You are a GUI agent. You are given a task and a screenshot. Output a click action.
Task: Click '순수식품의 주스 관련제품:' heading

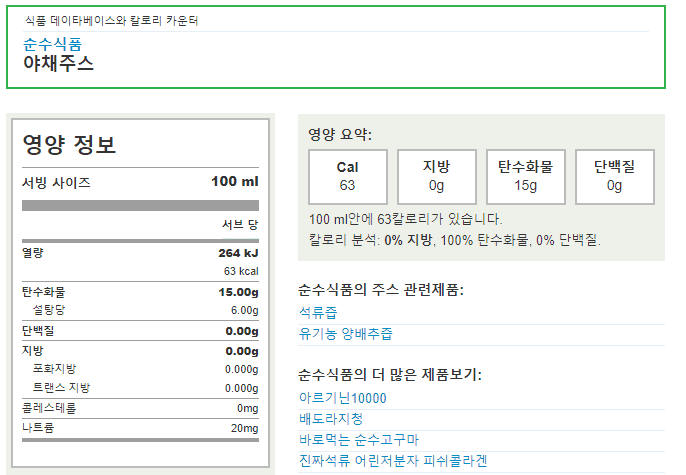coord(381,290)
